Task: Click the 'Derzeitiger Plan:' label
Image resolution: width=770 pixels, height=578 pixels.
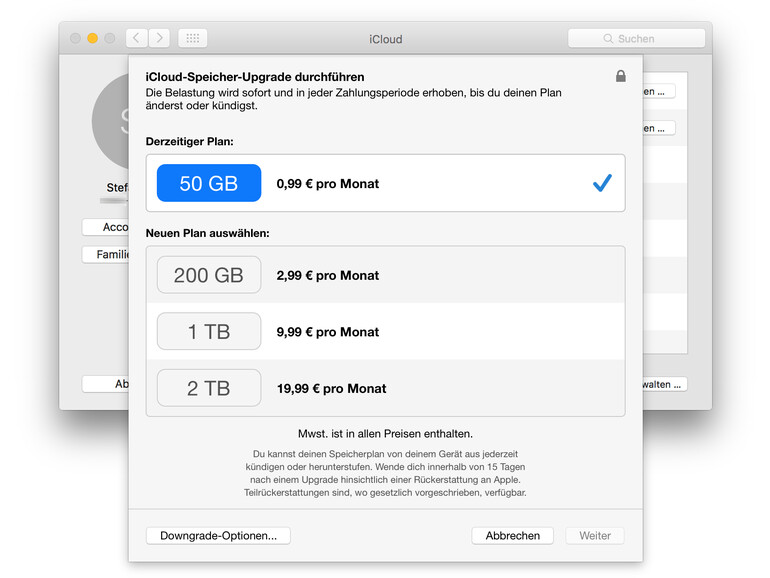Action: click(190, 141)
